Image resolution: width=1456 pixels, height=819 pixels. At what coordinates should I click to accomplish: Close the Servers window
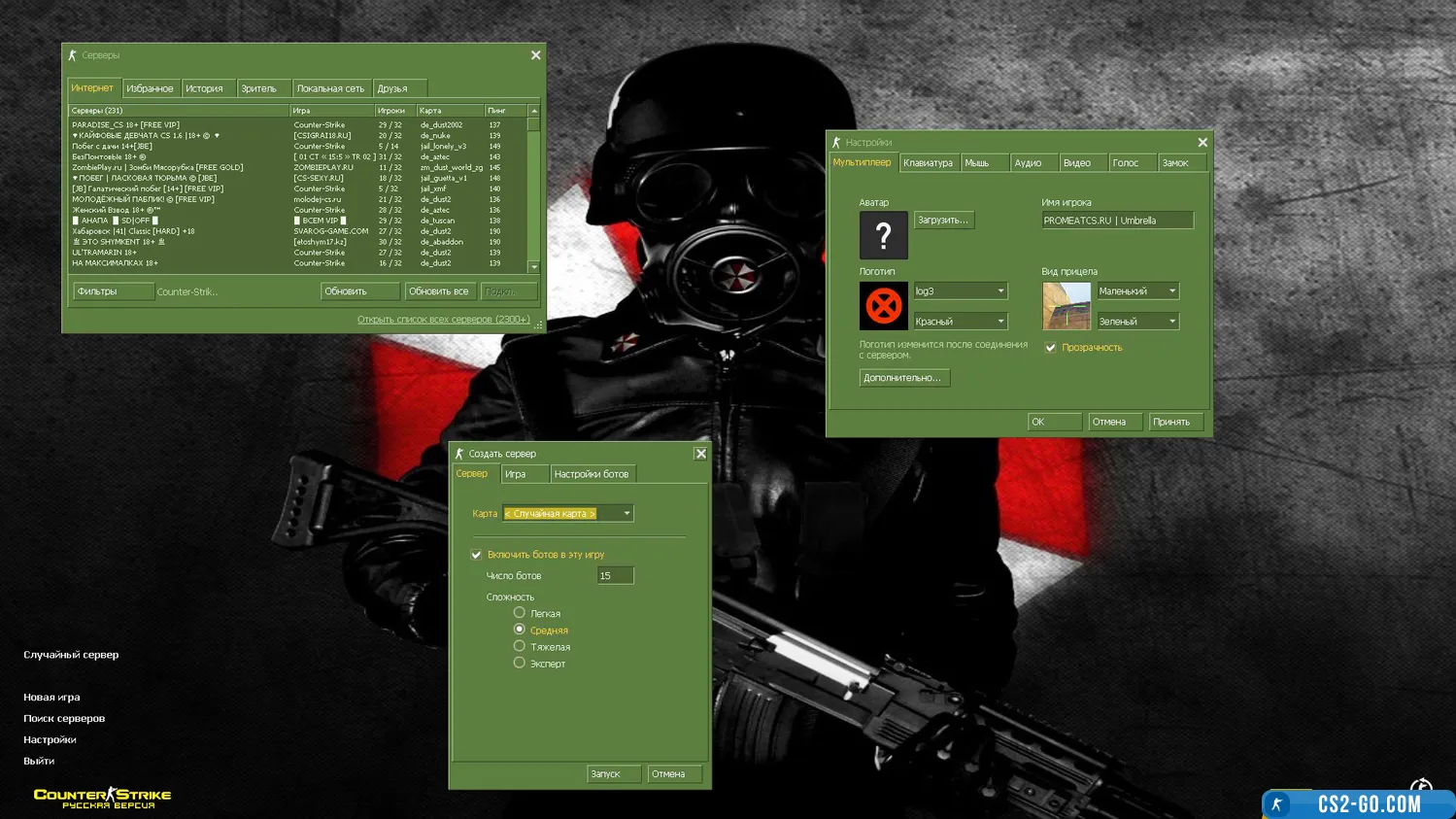[535, 55]
